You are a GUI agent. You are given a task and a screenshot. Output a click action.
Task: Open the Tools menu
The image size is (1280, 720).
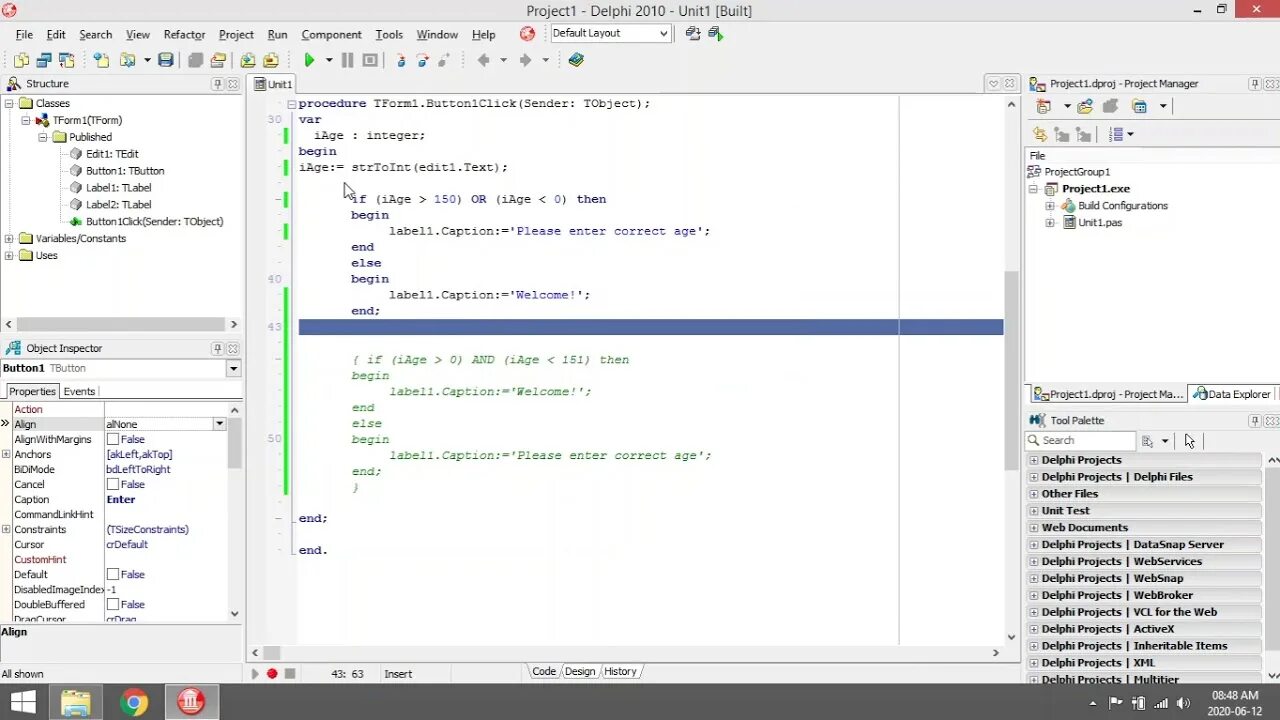389,34
